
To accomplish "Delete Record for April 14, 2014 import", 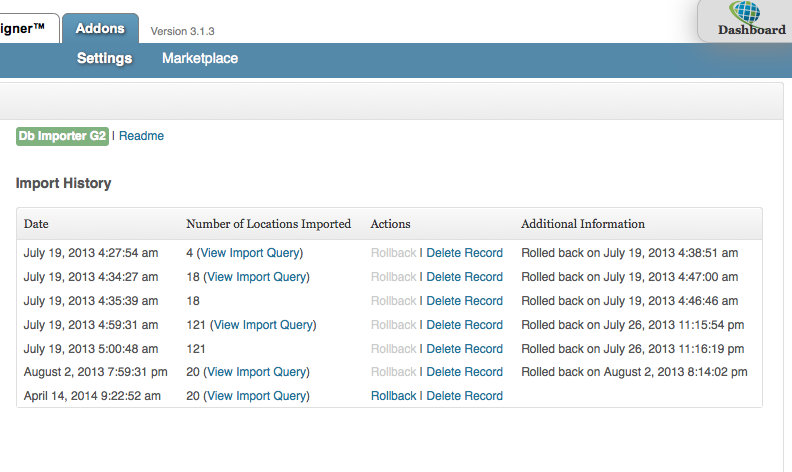I will 464,396.
